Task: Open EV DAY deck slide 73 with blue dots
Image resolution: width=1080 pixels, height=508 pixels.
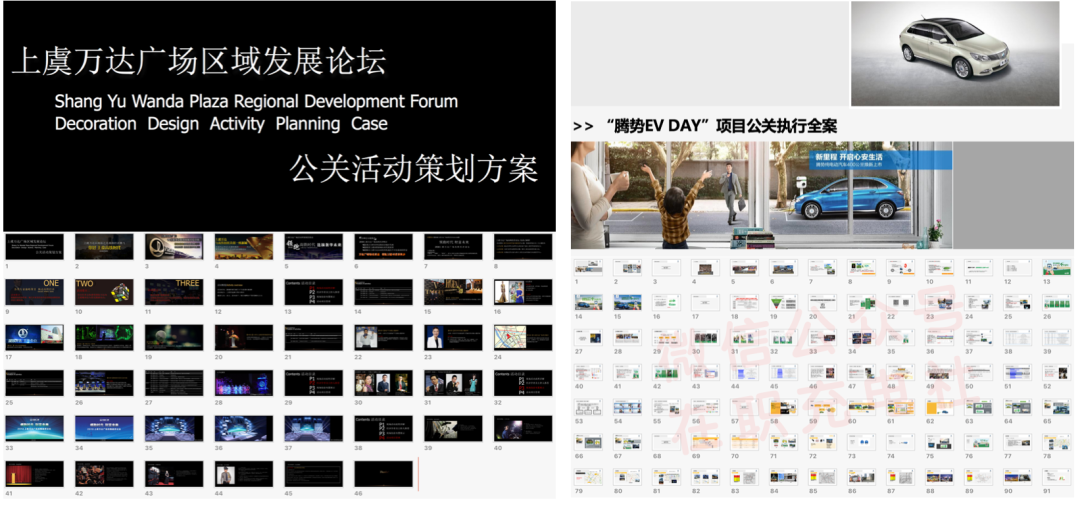Action: pyautogui.click(x=862, y=441)
